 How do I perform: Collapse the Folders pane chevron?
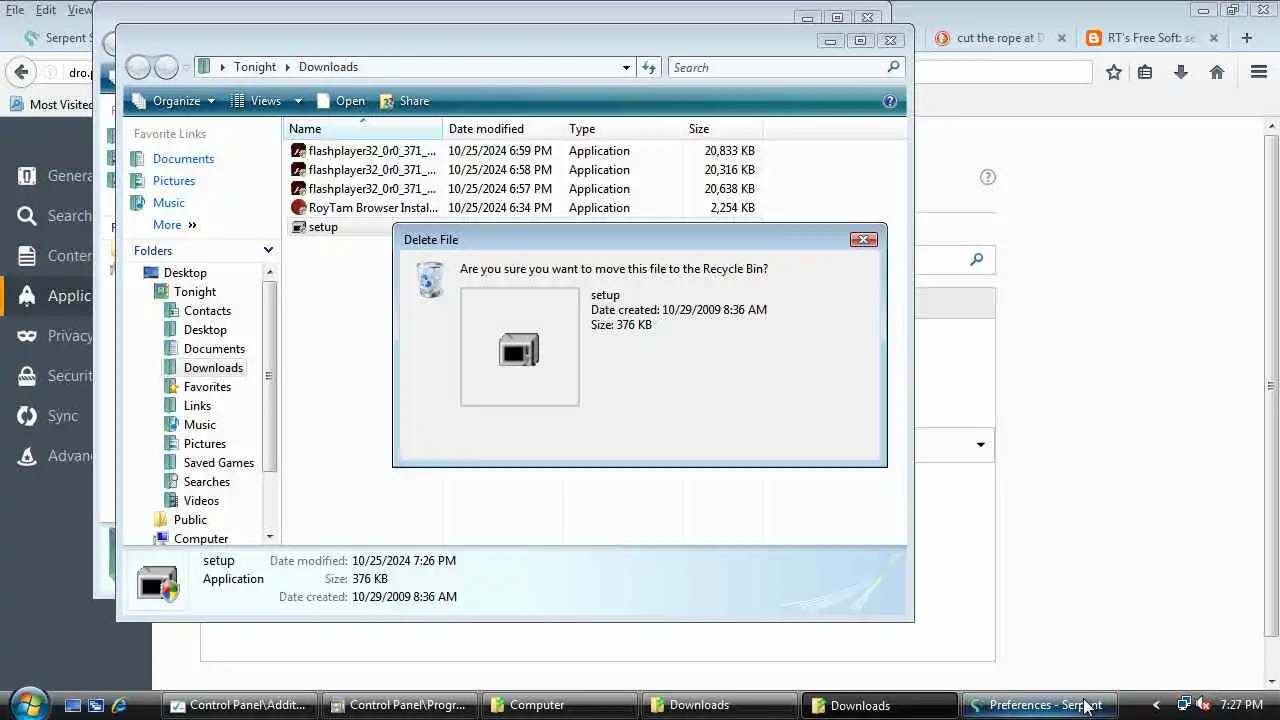(268, 250)
